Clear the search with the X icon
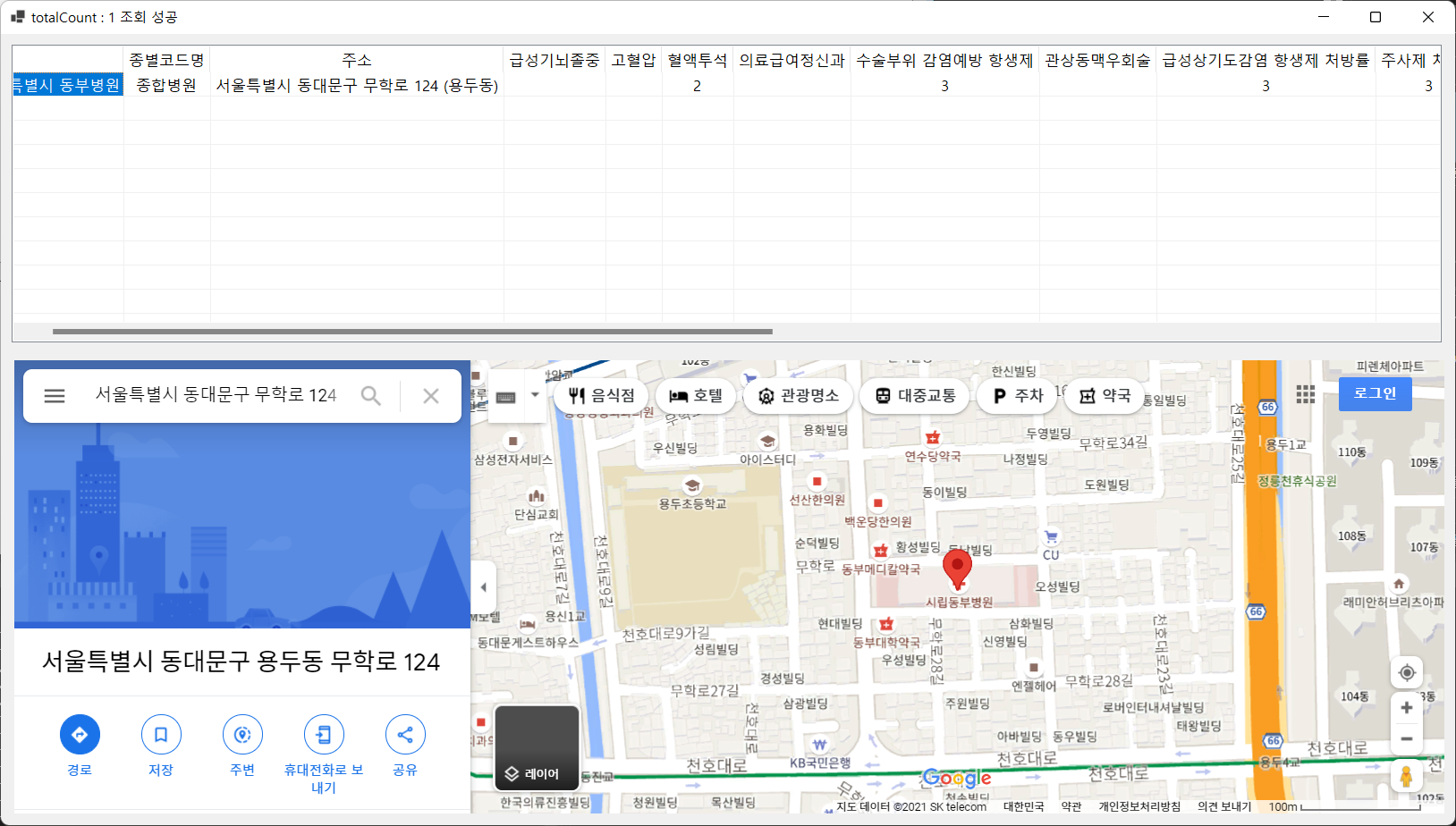1456x826 pixels. click(x=431, y=395)
